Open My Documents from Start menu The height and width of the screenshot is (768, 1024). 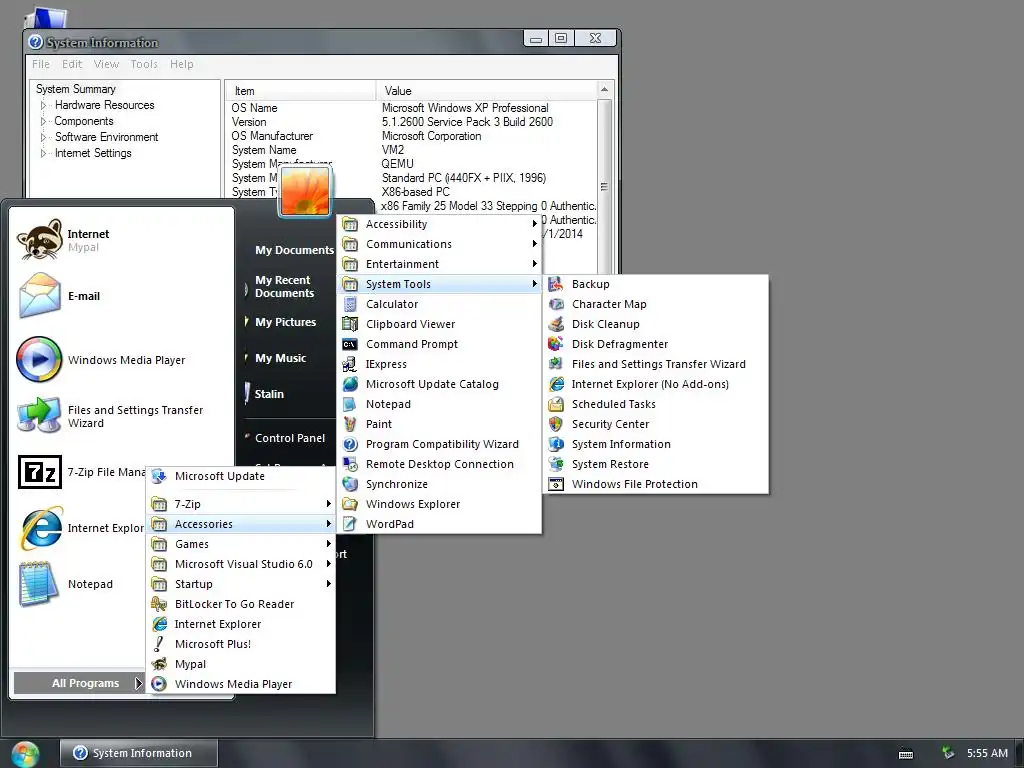click(294, 250)
